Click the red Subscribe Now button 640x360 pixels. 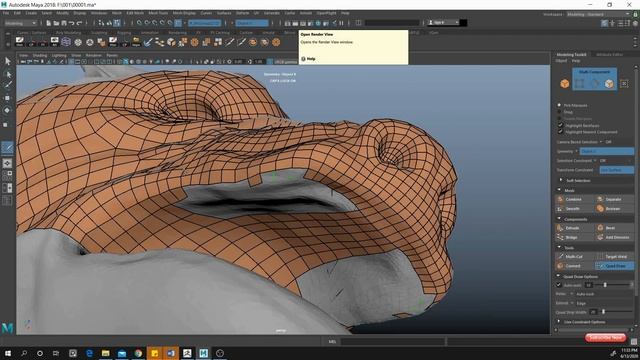(x=606, y=338)
